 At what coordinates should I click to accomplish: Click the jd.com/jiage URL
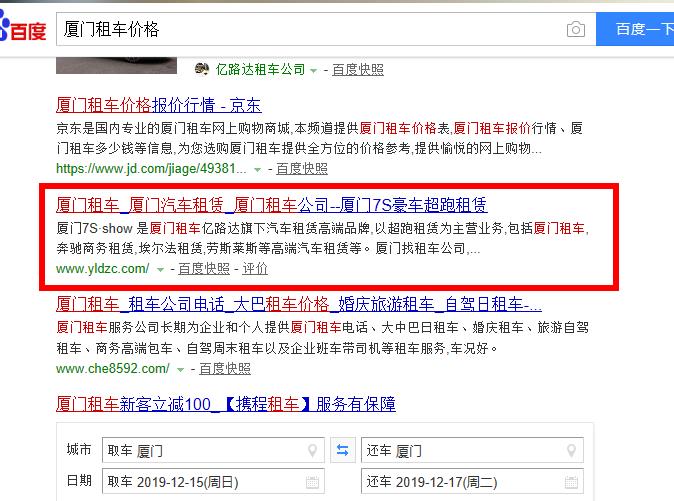[151, 168]
